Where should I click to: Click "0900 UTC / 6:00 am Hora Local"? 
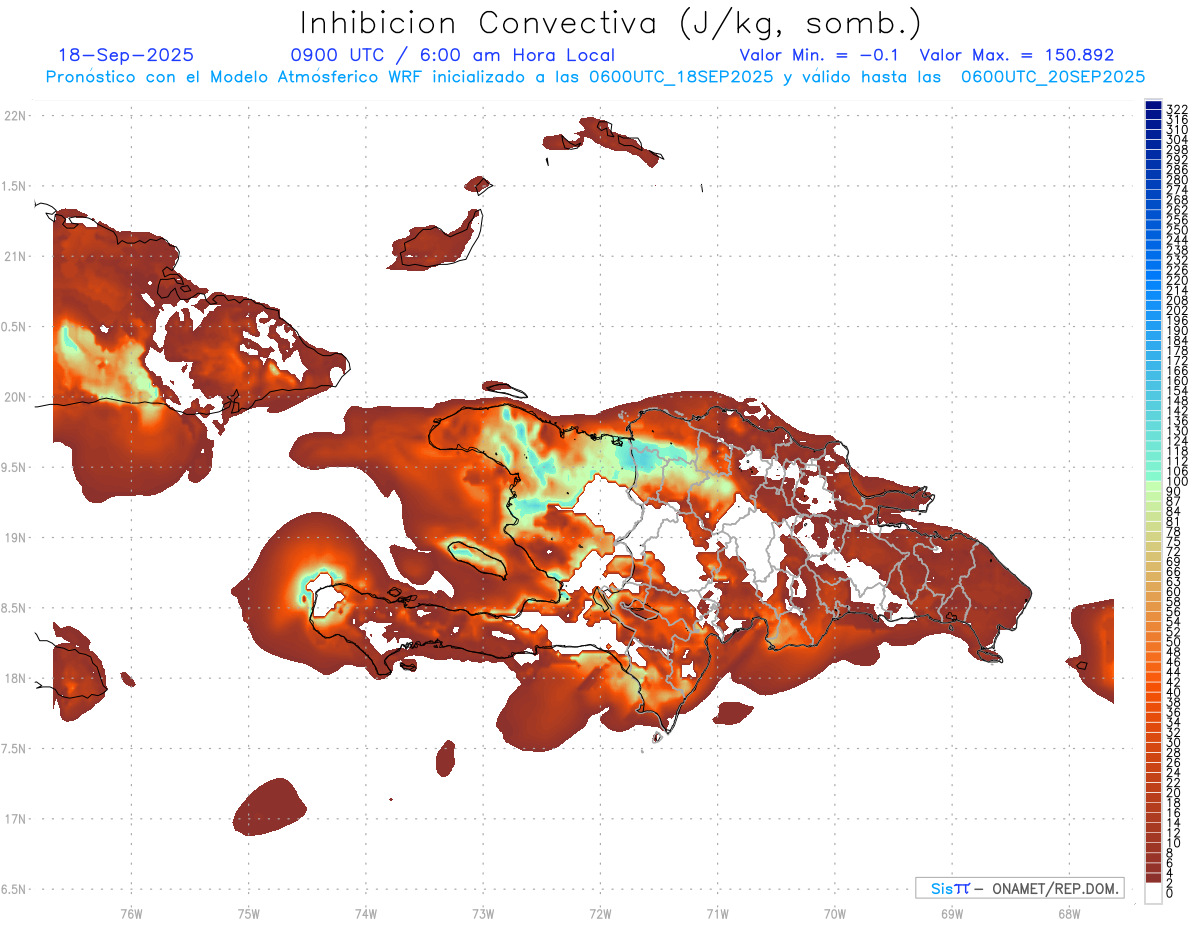(452, 55)
